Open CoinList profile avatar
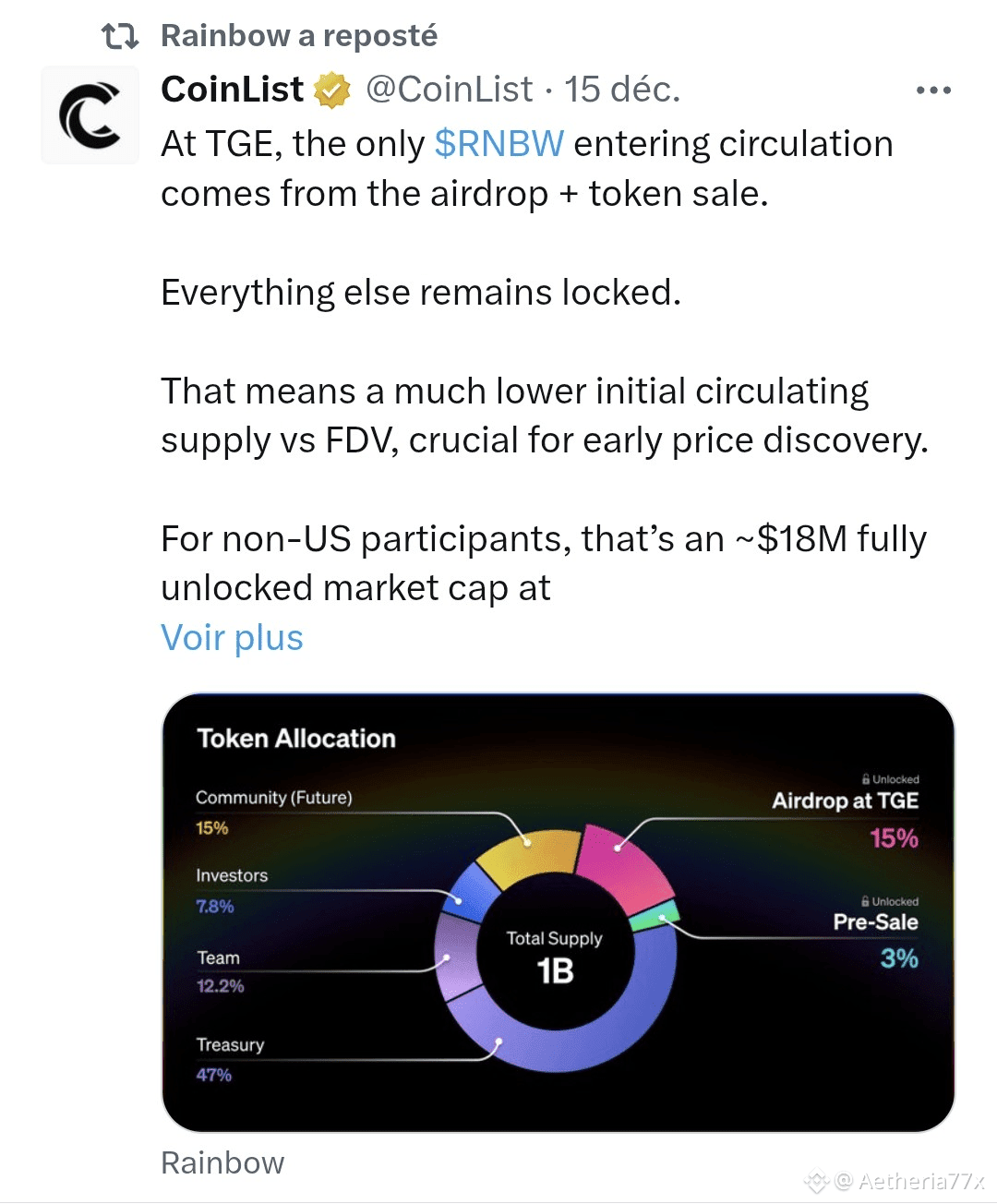Image resolution: width=997 pixels, height=1204 pixels. [90, 115]
